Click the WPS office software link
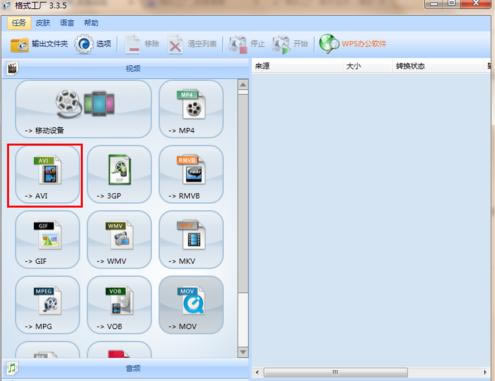 [353, 44]
